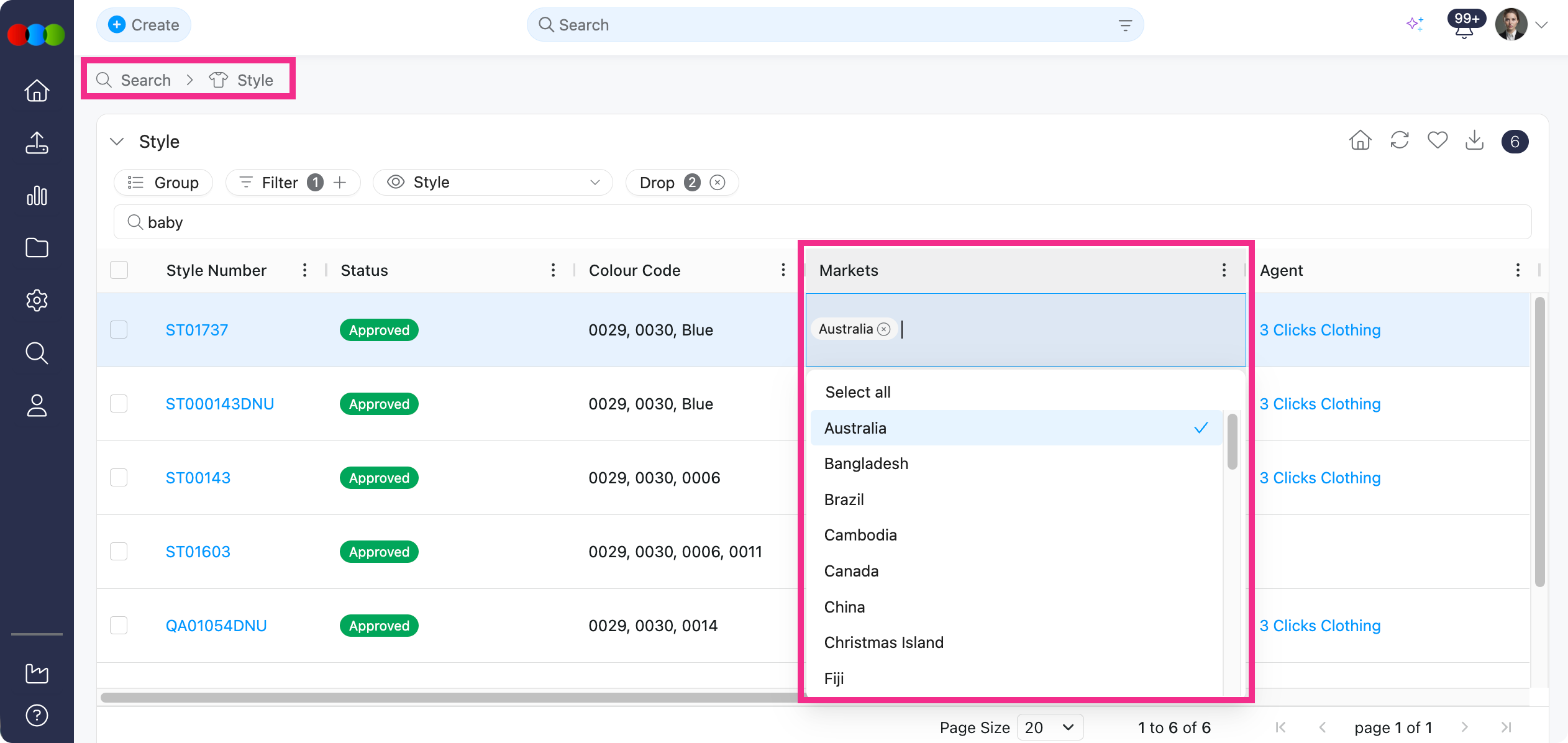
Task: Click the AI sparkle icon
Action: 1415,24
